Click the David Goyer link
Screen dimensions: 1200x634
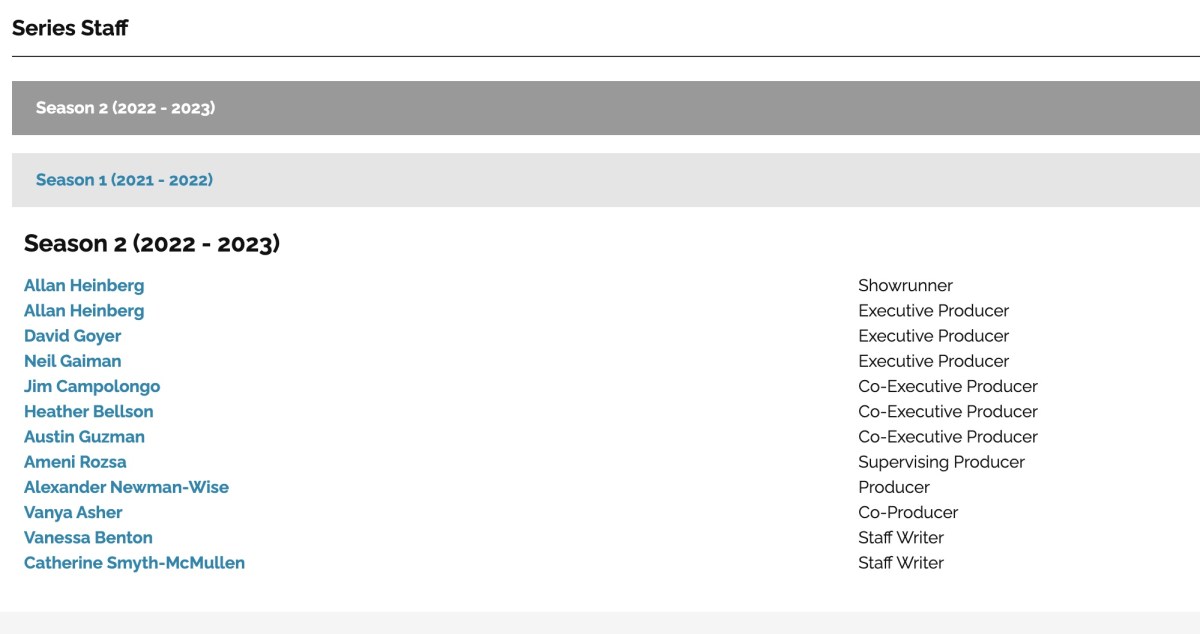(x=72, y=336)
